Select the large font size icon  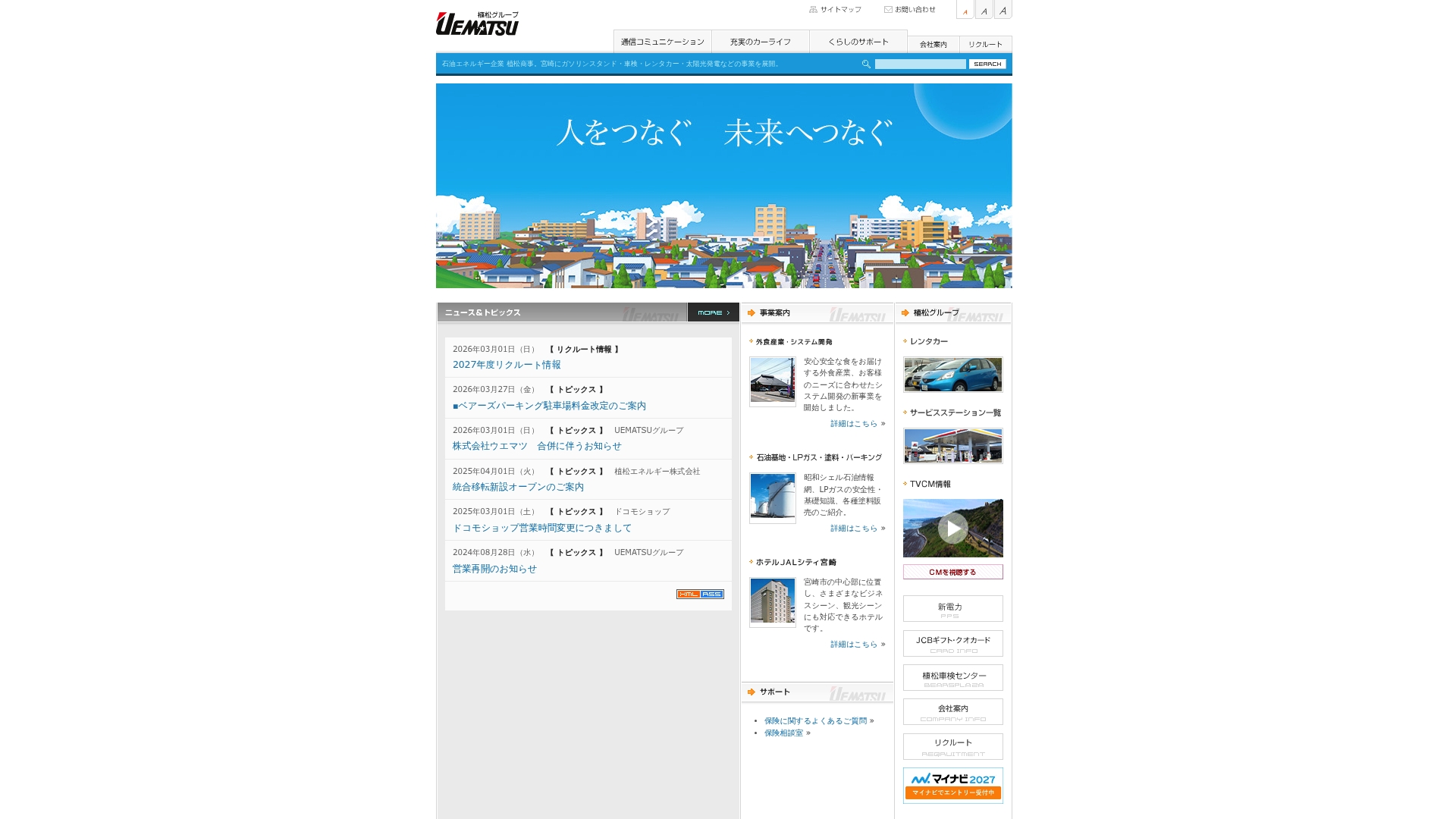(x=1003, y=9)
